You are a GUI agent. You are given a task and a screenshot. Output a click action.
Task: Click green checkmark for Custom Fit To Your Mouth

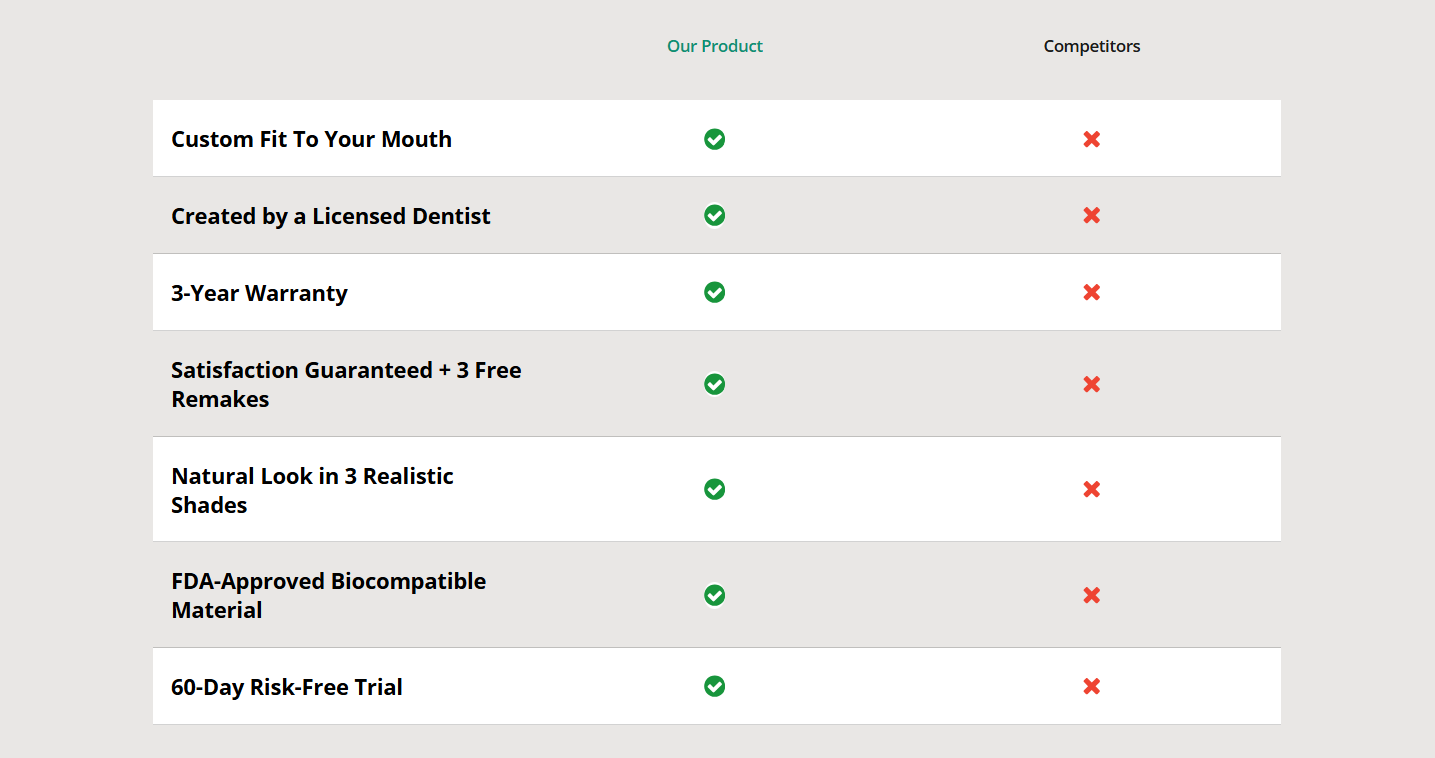[x=714, y=139]
